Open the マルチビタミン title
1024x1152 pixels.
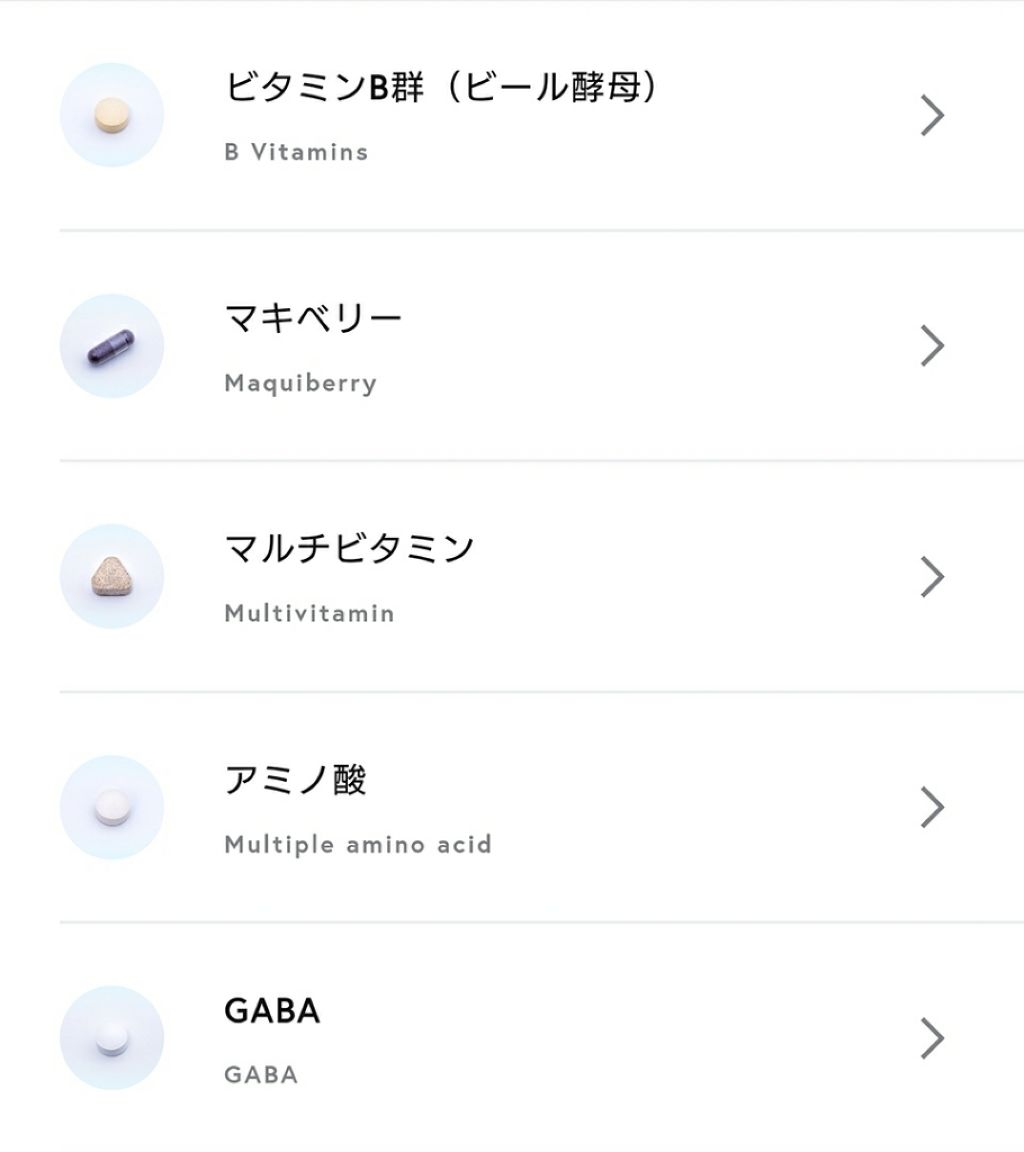coord(349,549)
